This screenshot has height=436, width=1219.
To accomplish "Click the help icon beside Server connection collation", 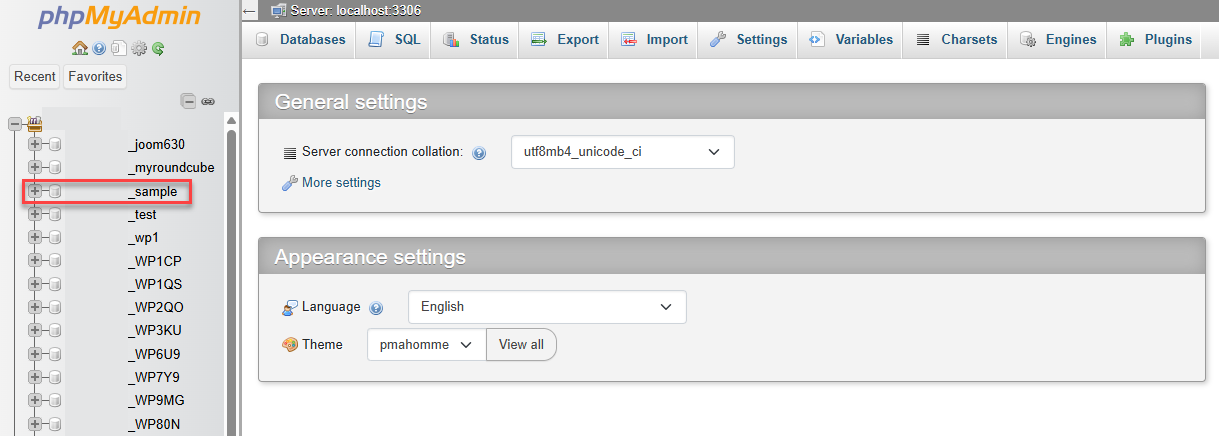I will 479,153.
